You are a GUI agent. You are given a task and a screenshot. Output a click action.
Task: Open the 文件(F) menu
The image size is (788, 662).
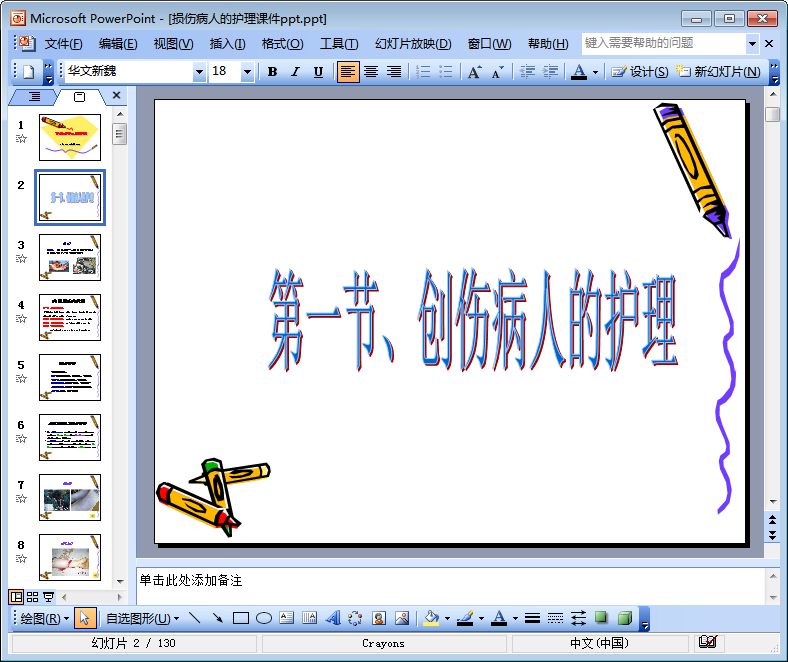63,44
